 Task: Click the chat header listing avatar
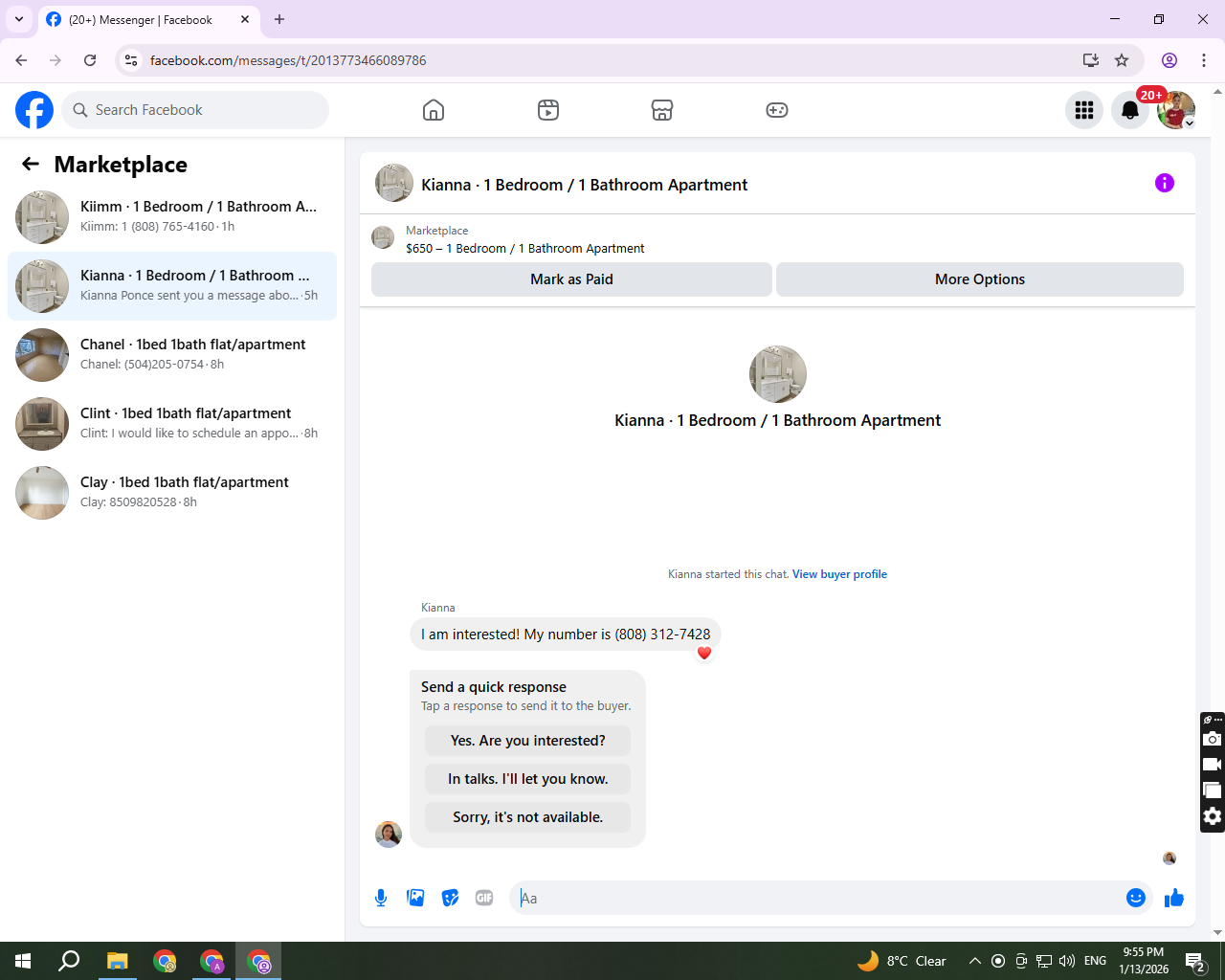click(x=394, y=183)
